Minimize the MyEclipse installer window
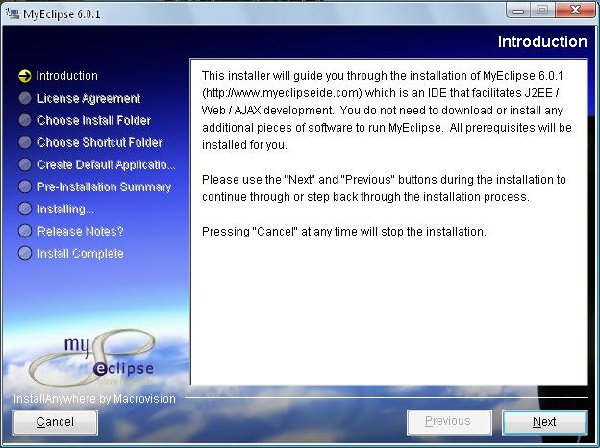The height and width of the screenshot is (448, 600). [x=518, y=10]
